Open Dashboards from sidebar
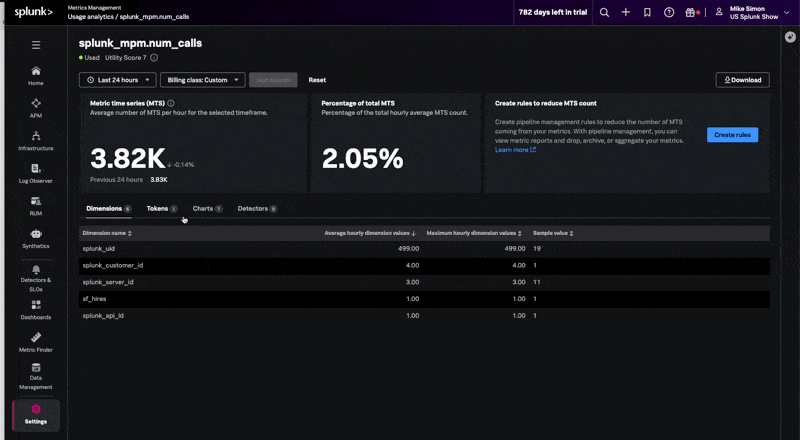Screen dimensions: 800x440 (x=36, y=310)
